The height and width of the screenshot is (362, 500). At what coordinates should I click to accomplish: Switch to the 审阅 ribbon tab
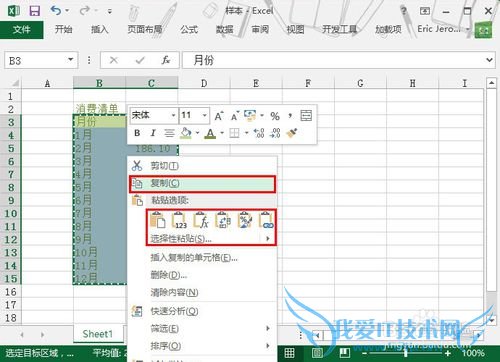coord(260,30)
